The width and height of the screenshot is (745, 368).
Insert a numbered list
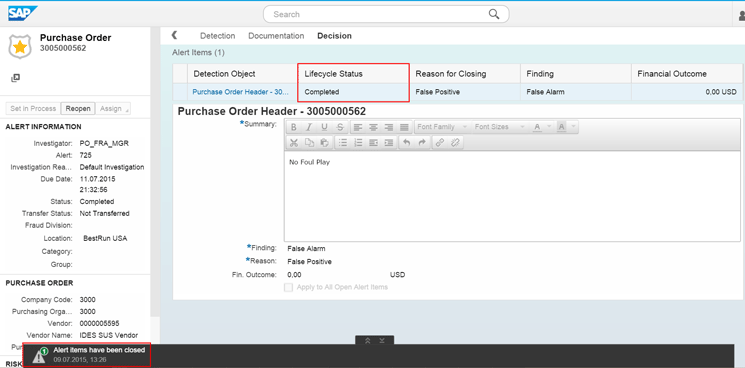(358, 143)
